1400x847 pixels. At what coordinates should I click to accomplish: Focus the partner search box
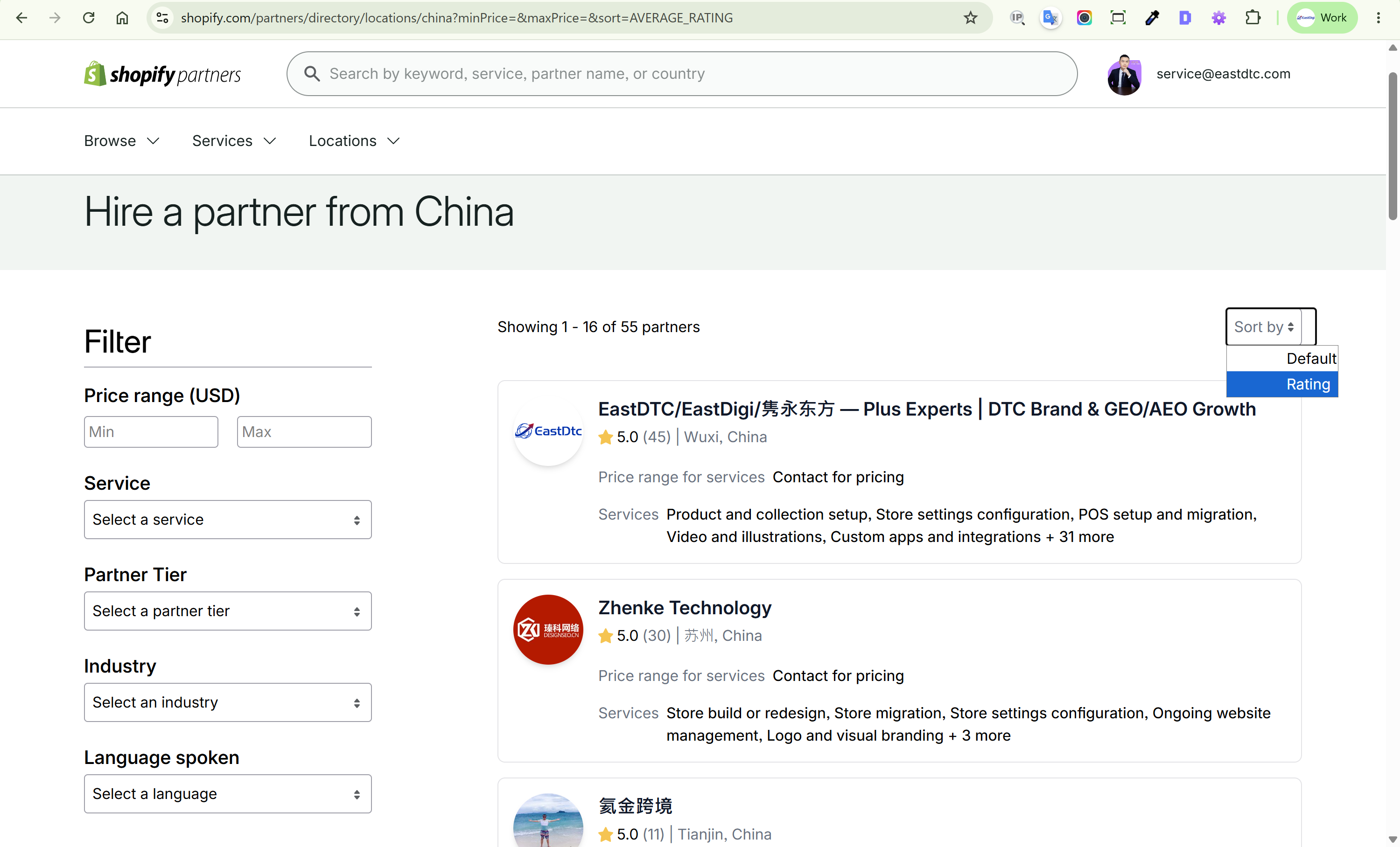682,74
